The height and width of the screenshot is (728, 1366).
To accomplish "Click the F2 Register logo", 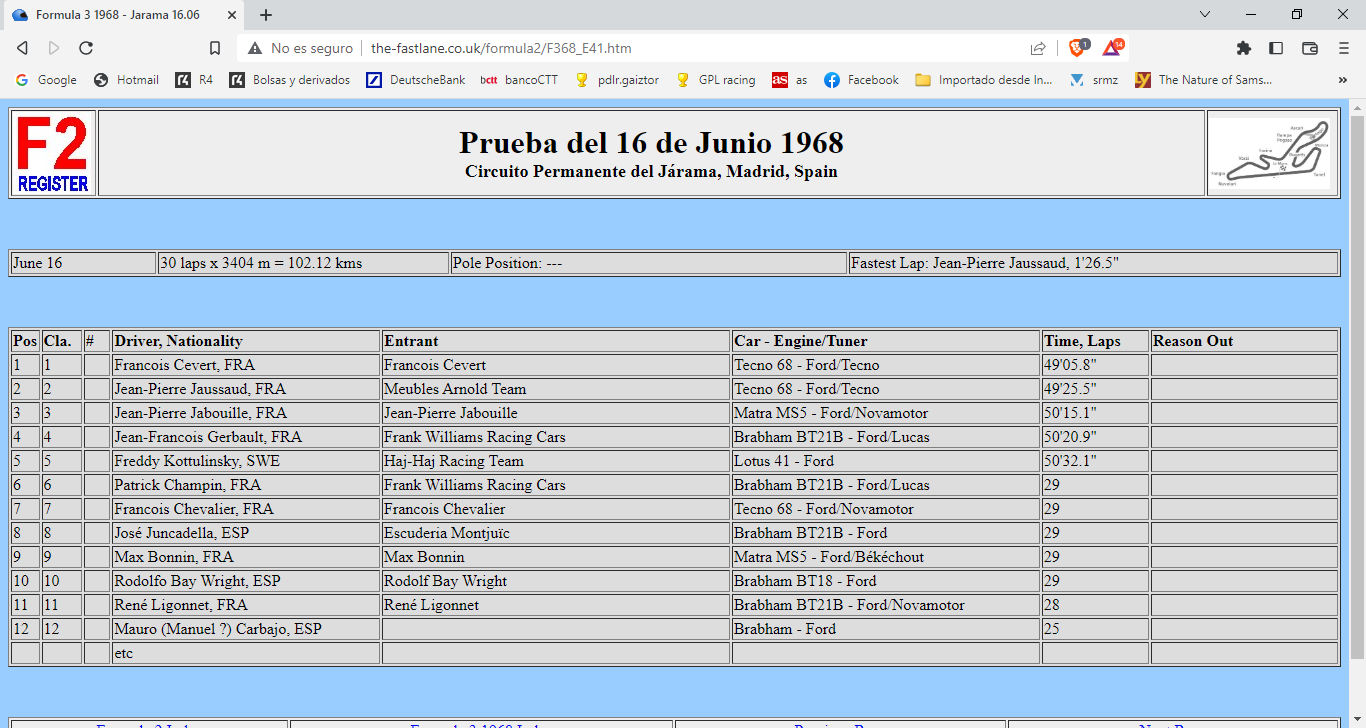I will pos(53,153).
